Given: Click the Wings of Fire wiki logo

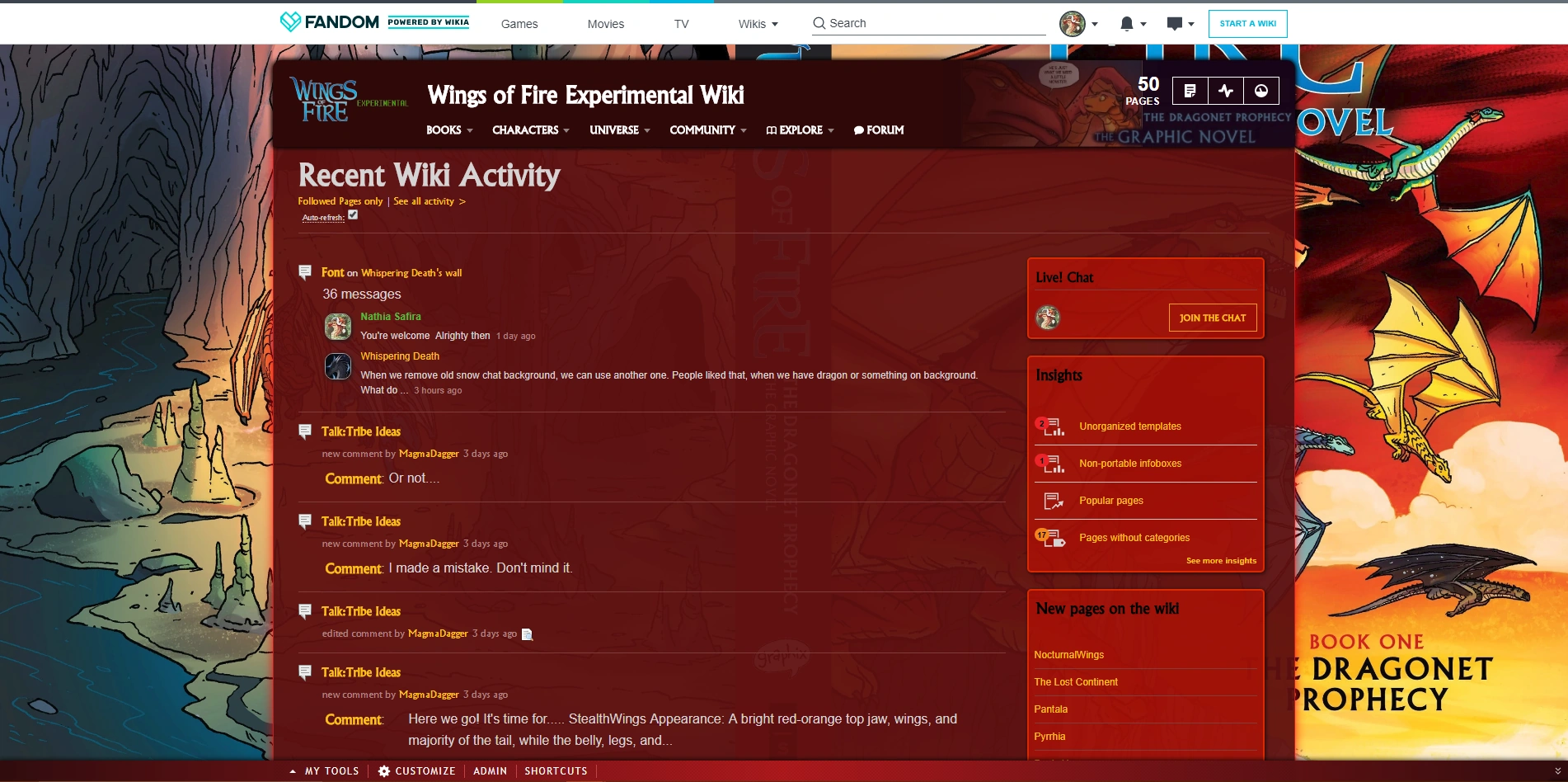Looking at the screenshot, I should 325,101.
